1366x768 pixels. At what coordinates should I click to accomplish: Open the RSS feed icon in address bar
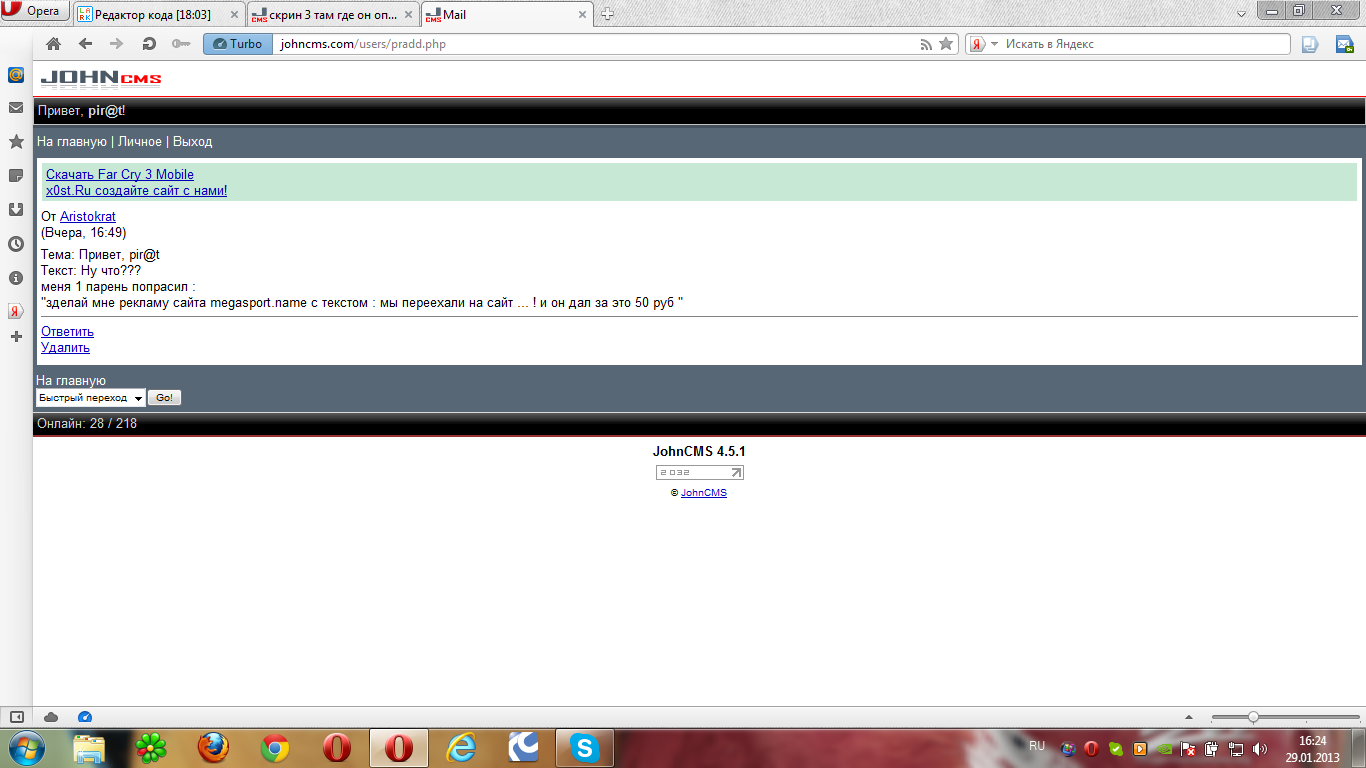tap(927, 44)
